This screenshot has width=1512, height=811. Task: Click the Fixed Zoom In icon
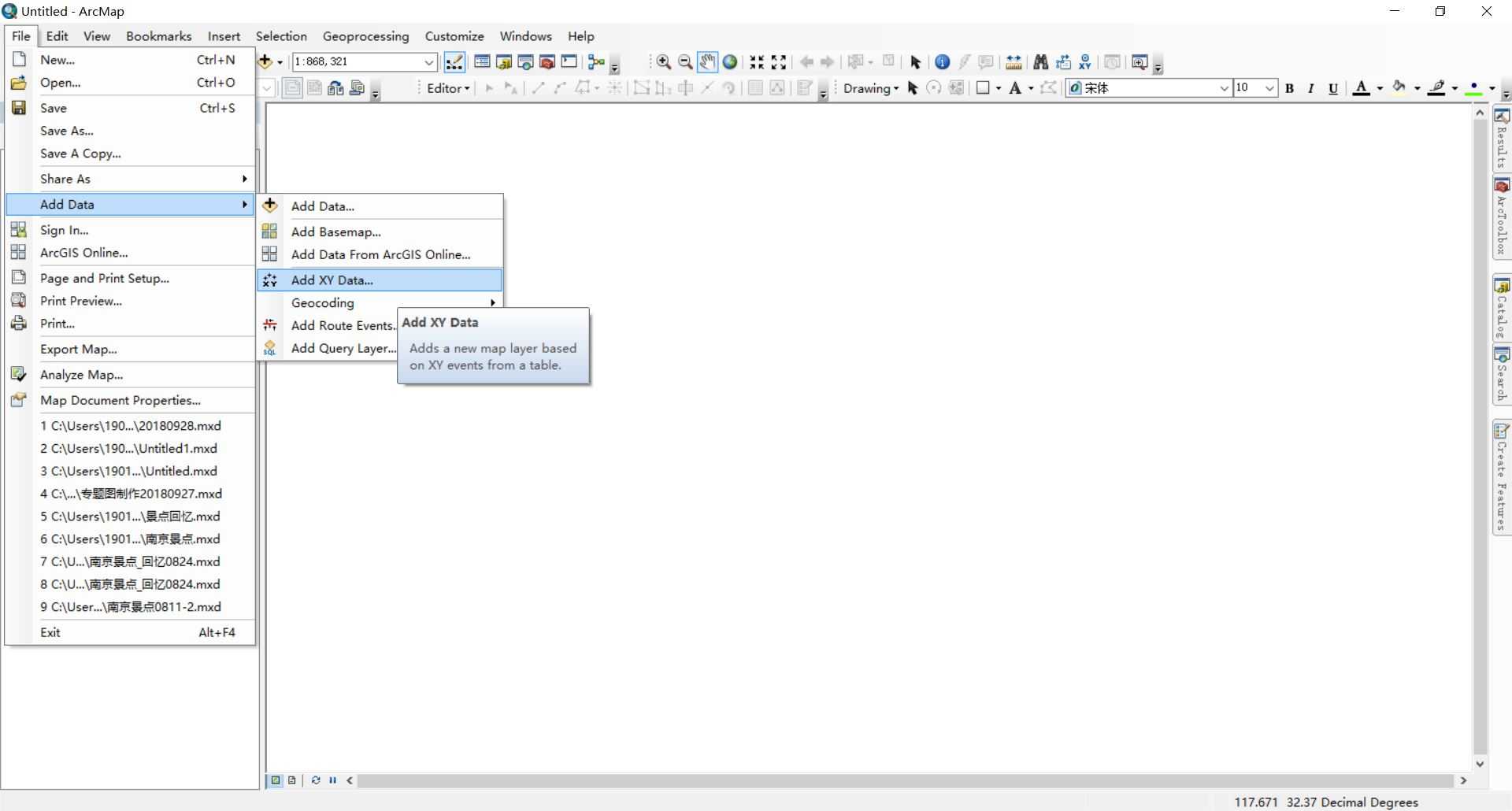[x=757, y=62]
